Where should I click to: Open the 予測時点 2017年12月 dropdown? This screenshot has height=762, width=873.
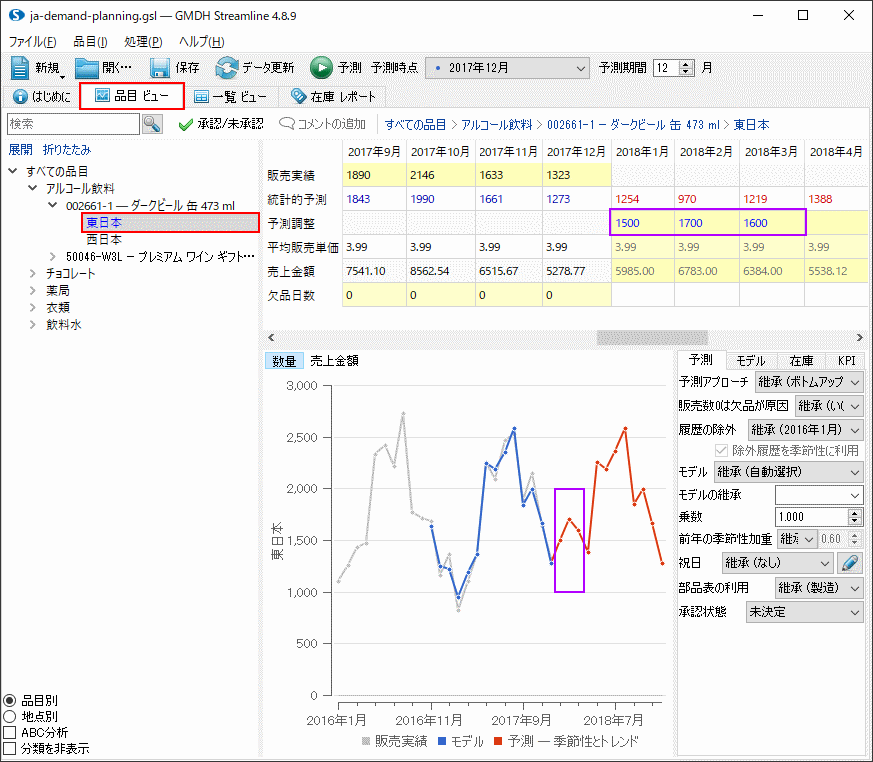tap(507, 68)
